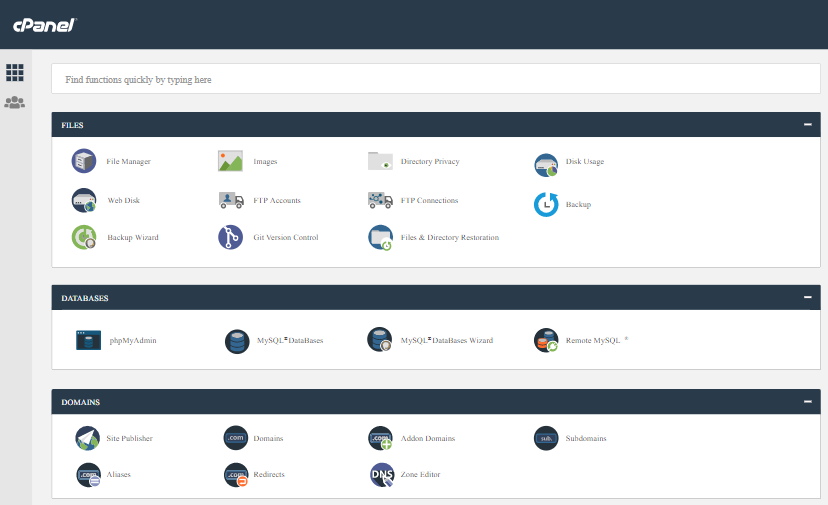Click the Aliases link

pos(118,474)
